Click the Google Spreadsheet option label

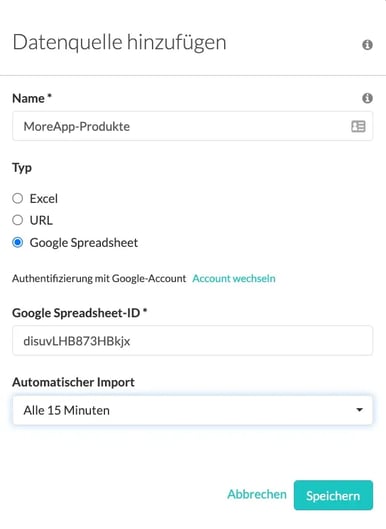[x=84, y=243]
